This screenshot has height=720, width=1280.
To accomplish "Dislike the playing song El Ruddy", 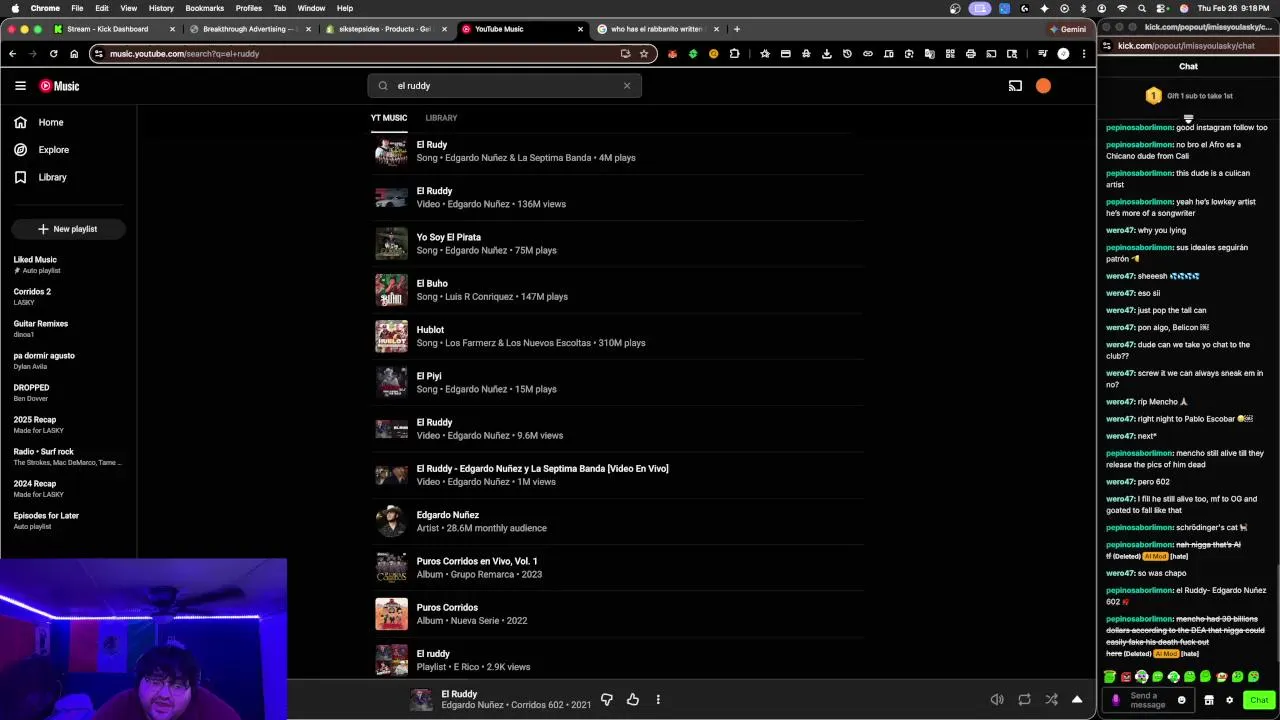I will point(606,700).
